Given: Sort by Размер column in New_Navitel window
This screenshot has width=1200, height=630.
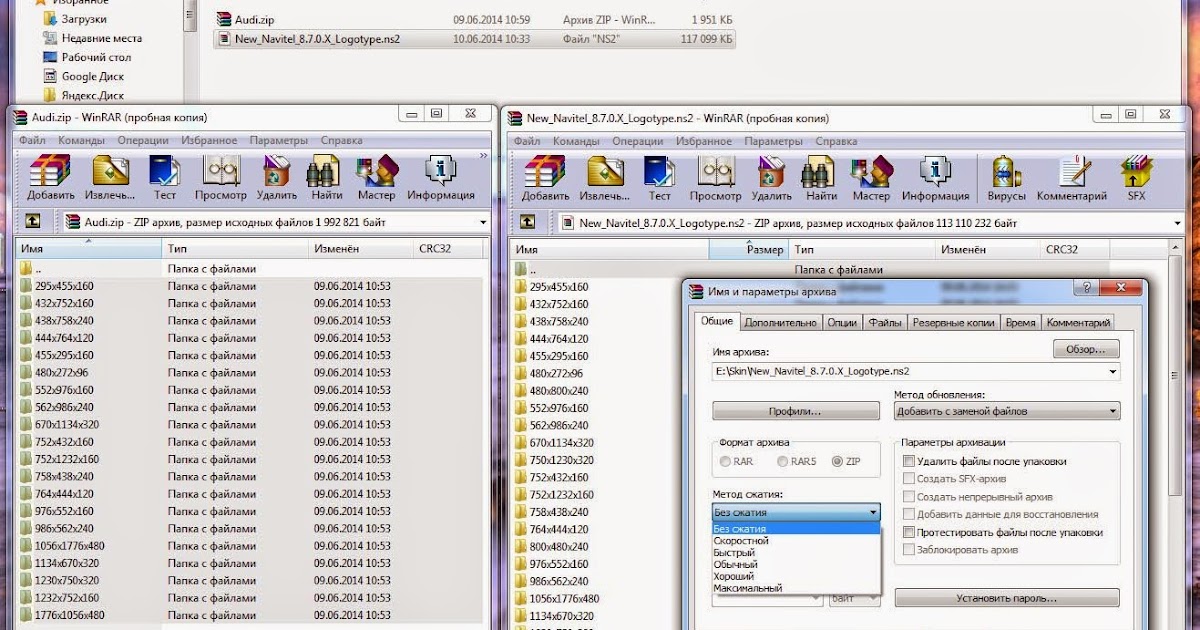Looking at the screenshot, I should [x=748, y=248].
